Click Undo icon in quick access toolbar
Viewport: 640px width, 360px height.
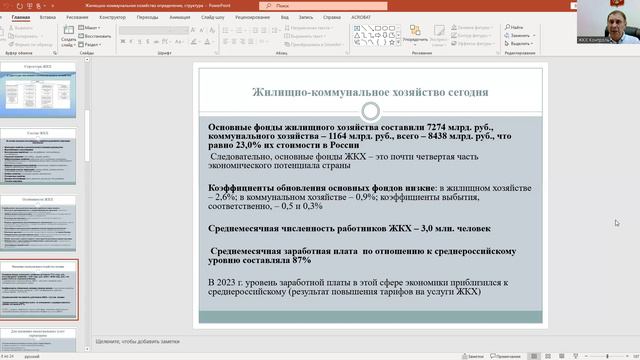7,6
